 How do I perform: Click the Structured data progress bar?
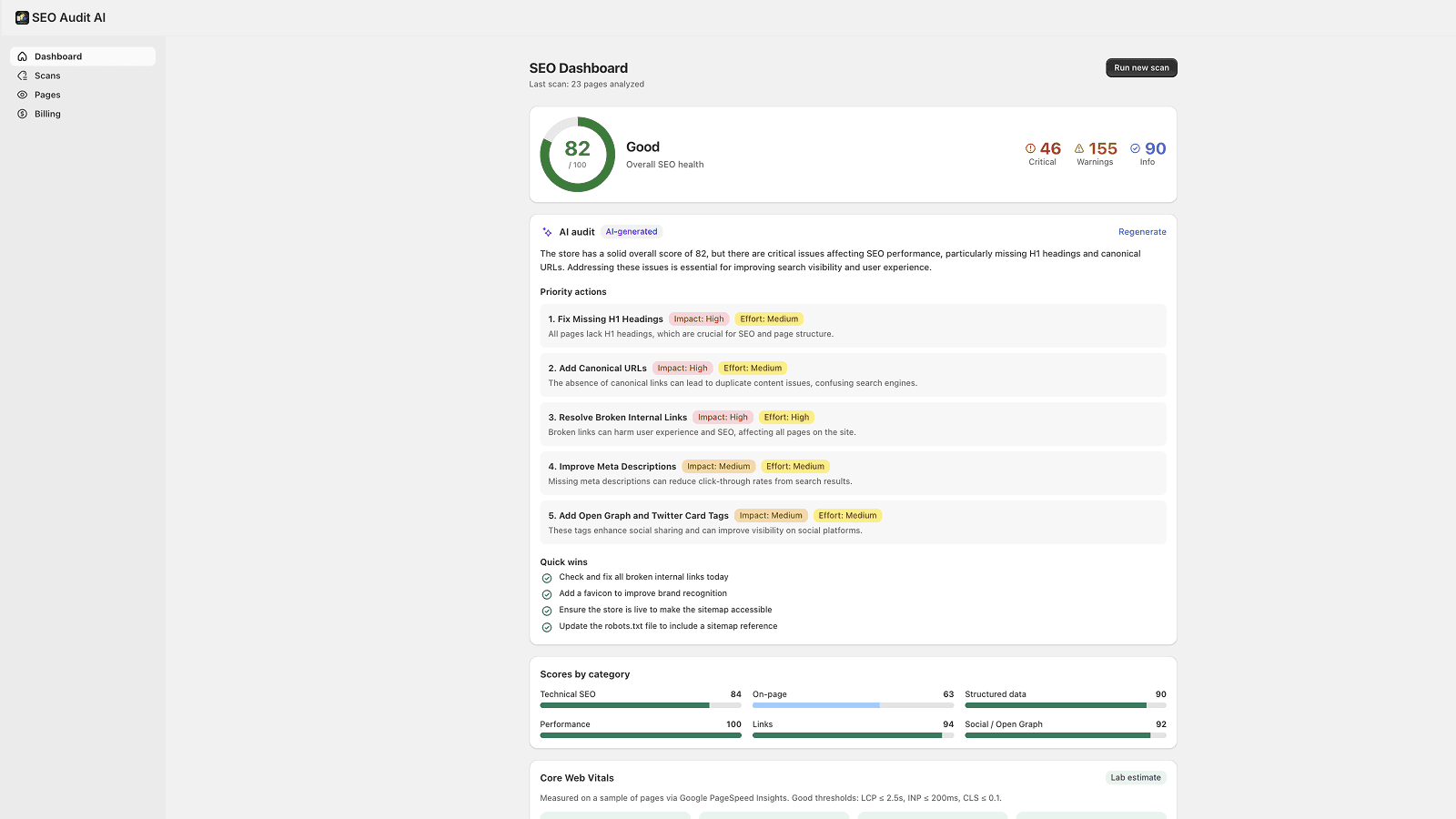pos(1066,705)
